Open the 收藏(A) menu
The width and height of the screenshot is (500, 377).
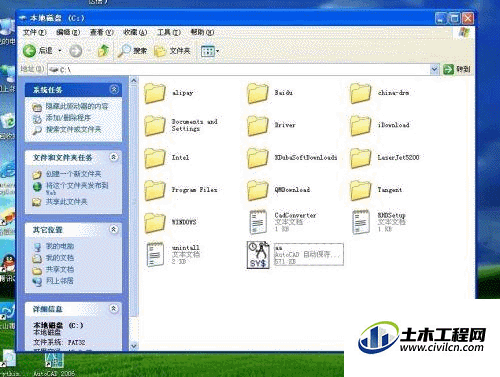coord(135,32)
